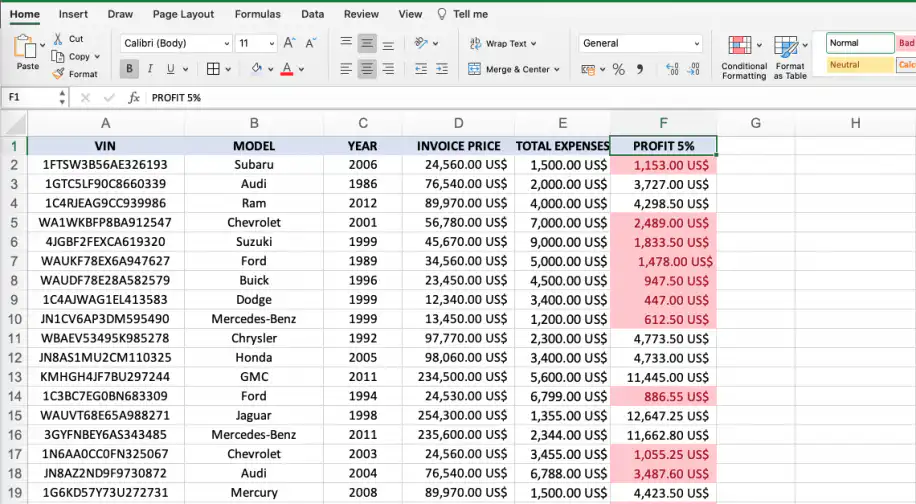This screenshot has height=504, width=916.
Task: Increase indent
Action: click(x=442, y=69)
